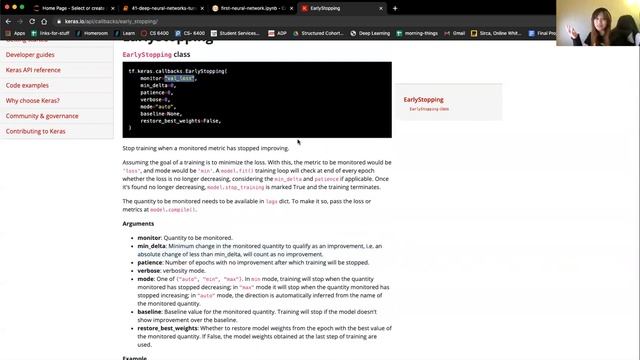Open Developer guides in the sidebar
The height and width of the screenshot is (360, 640).
pyautogui.click(x=30, y=55)
